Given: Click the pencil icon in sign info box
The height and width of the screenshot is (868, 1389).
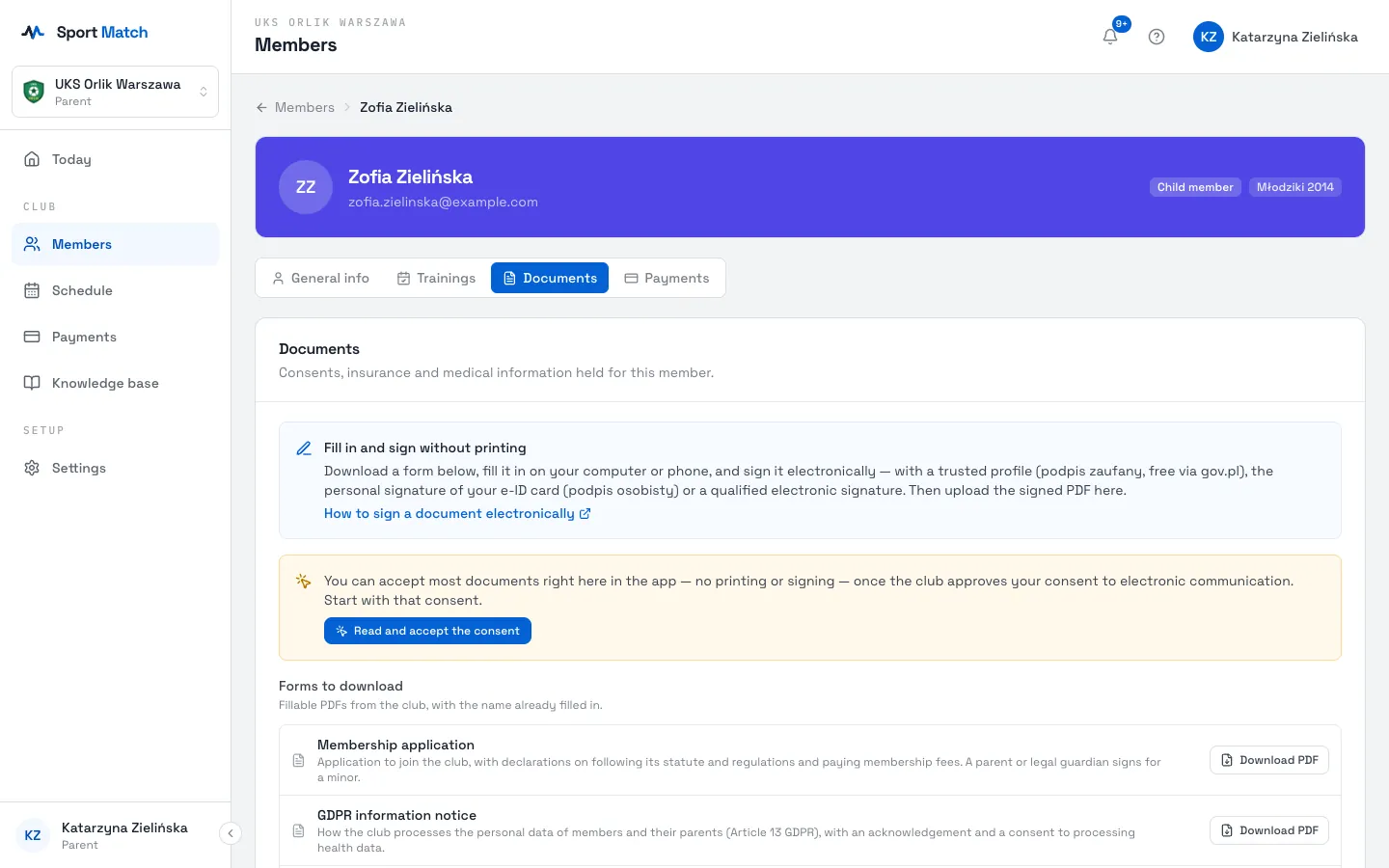Looking at the screenshot, I should [x=304, y=448].
